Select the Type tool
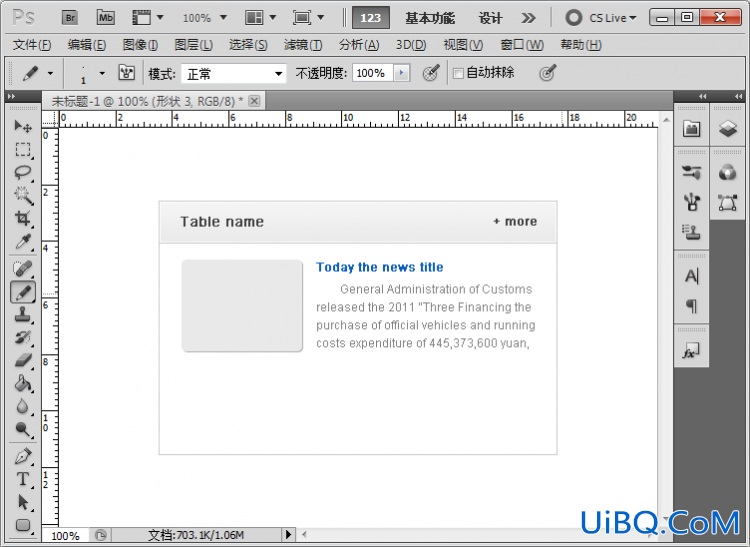The width and height of the screenshot is (750, 547). (x=22, y=480)
